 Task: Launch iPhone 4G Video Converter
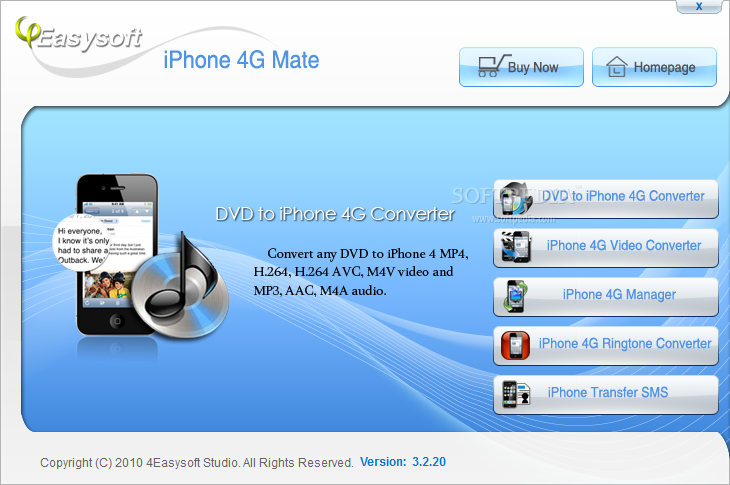tap(606, 248)
